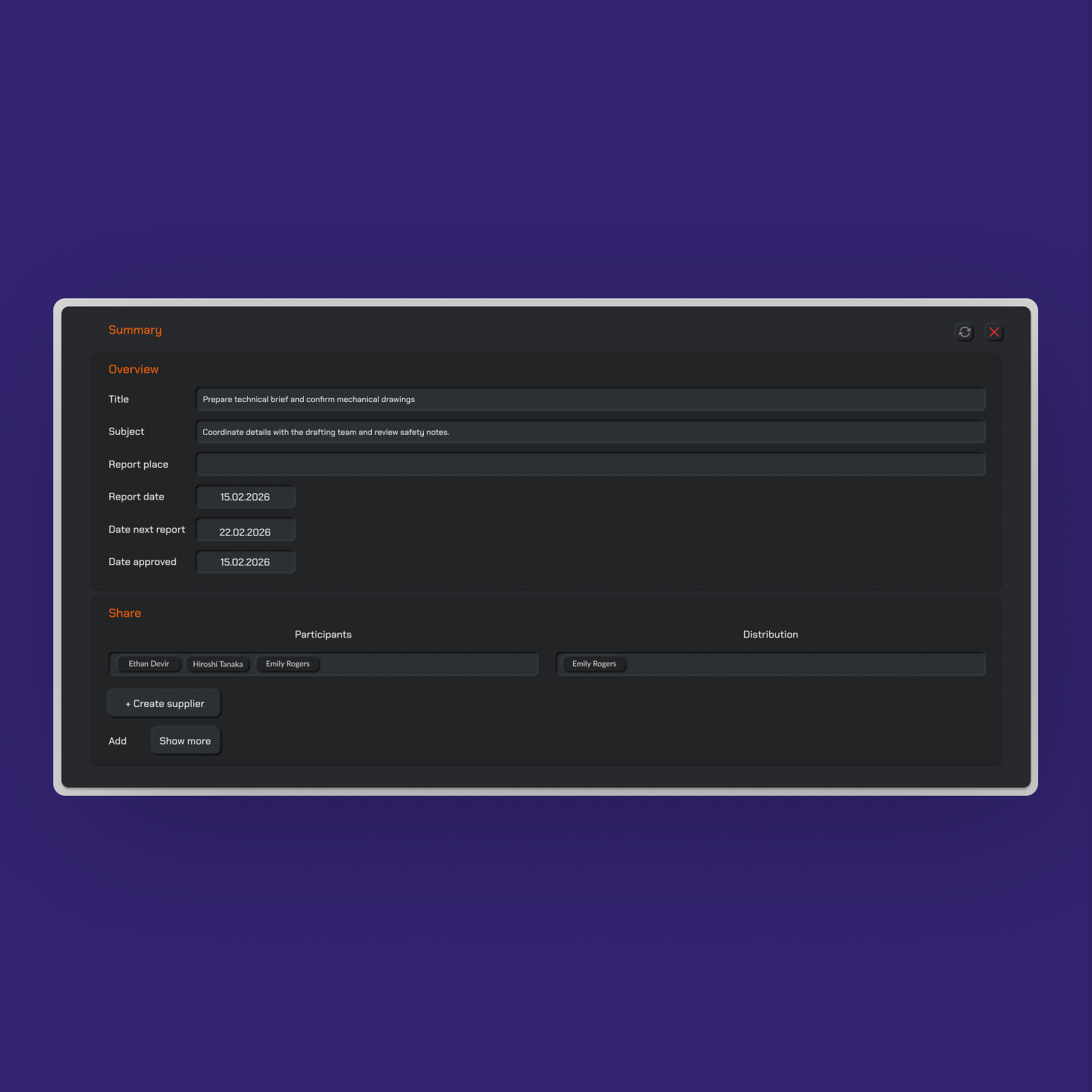Click empty area of Distribution field
1092x1092 pixels.
coord(805,664)
